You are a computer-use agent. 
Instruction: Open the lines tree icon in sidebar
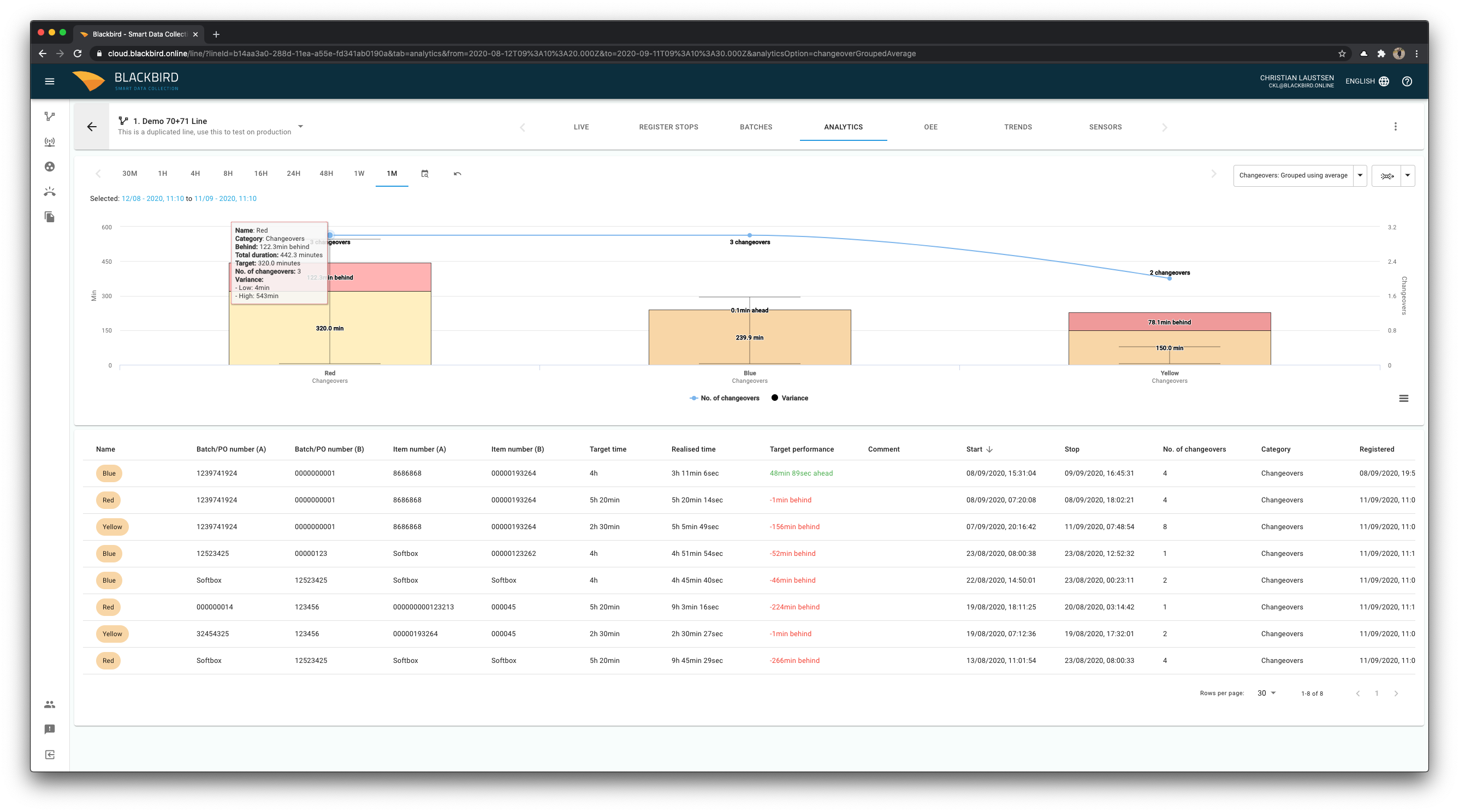(50, 117)
